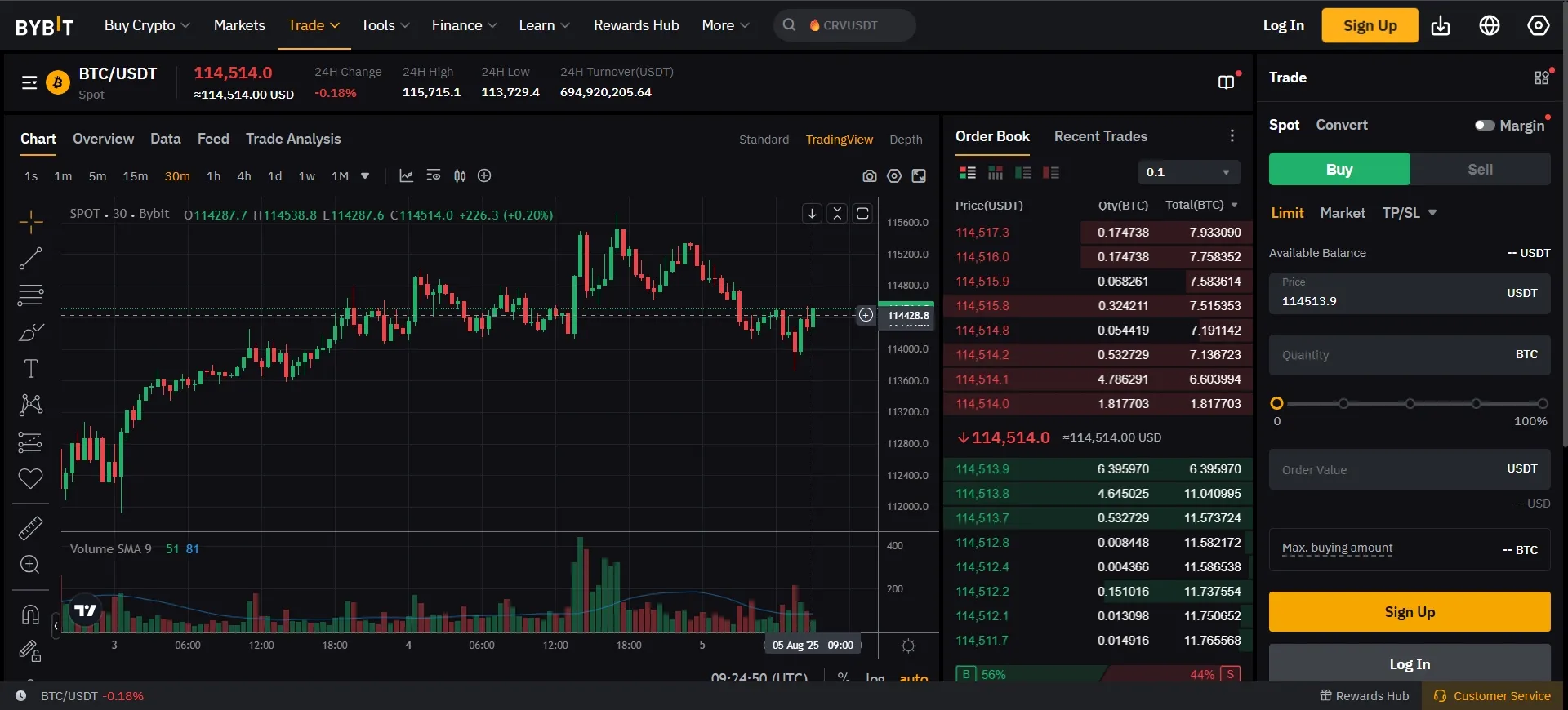
Task: Open Total(BTC) column unit dropdown
Action: pos(1234,205)
